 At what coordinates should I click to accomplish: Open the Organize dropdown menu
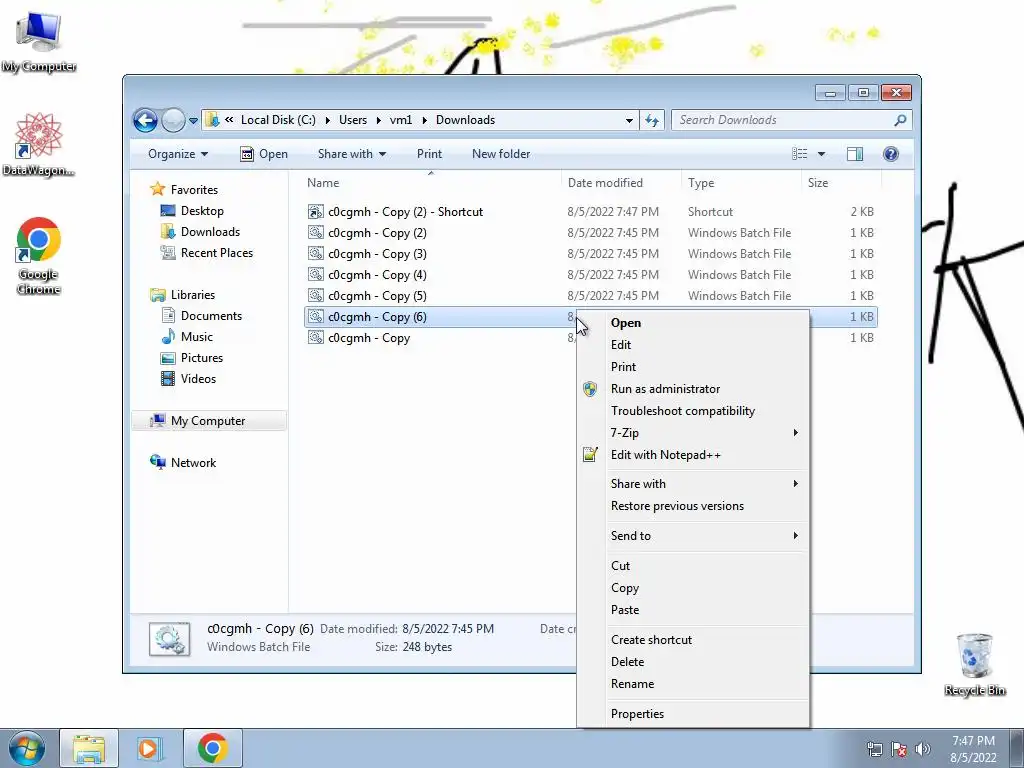pos(178,154)
